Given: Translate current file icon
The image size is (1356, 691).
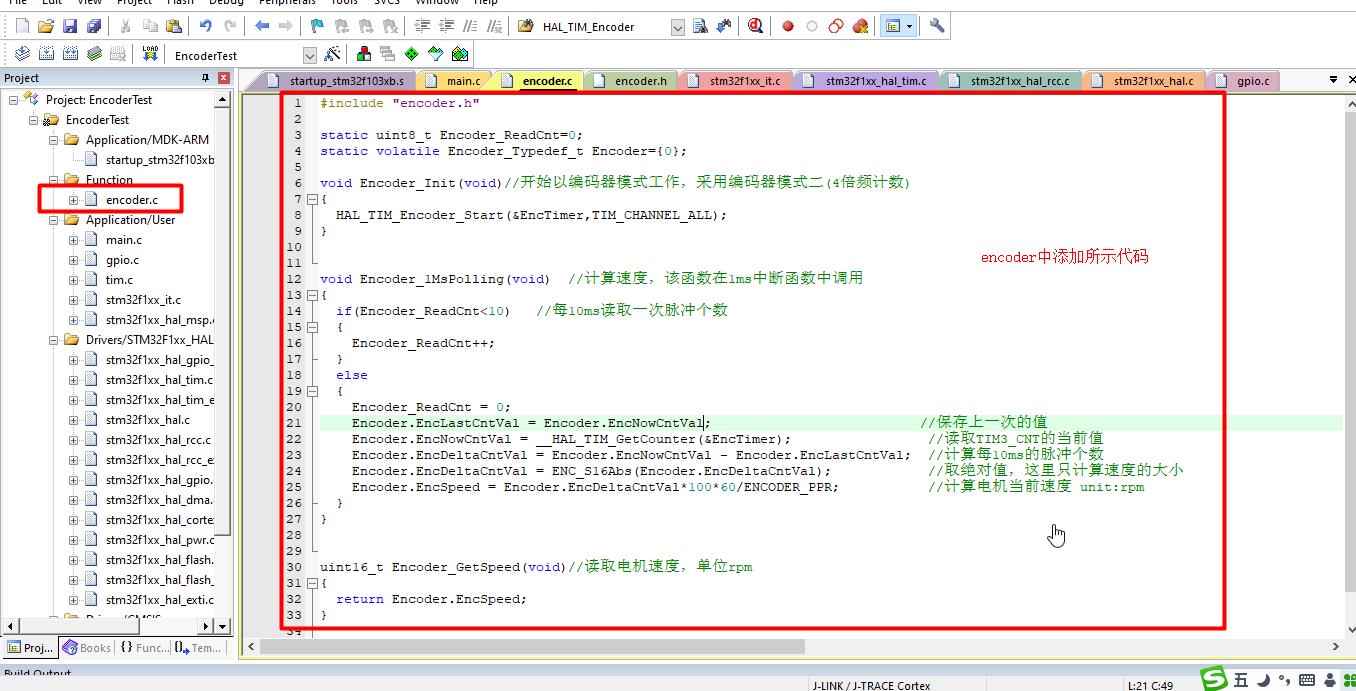Looking at the screenshot, I should (x=20, y=54).
